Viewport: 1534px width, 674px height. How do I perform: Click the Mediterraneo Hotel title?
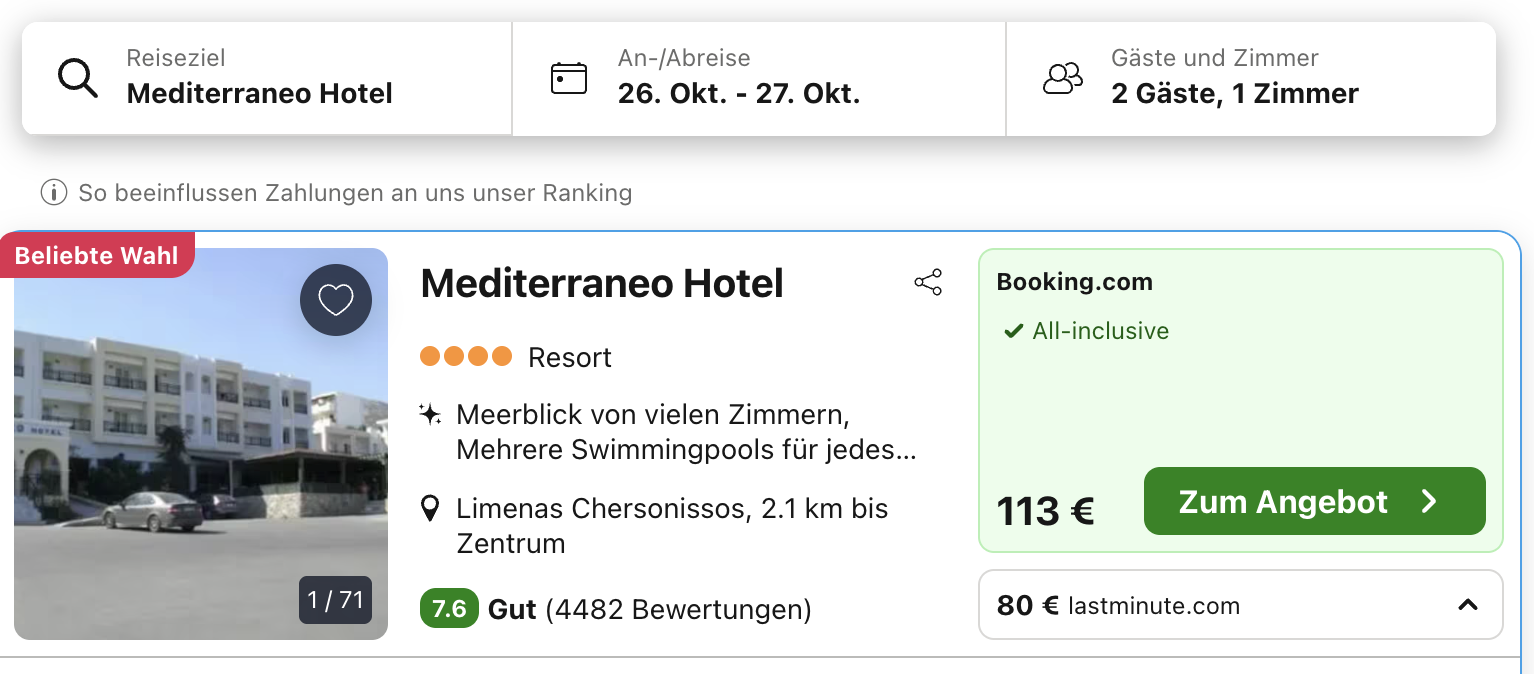(x=602, y=284)
